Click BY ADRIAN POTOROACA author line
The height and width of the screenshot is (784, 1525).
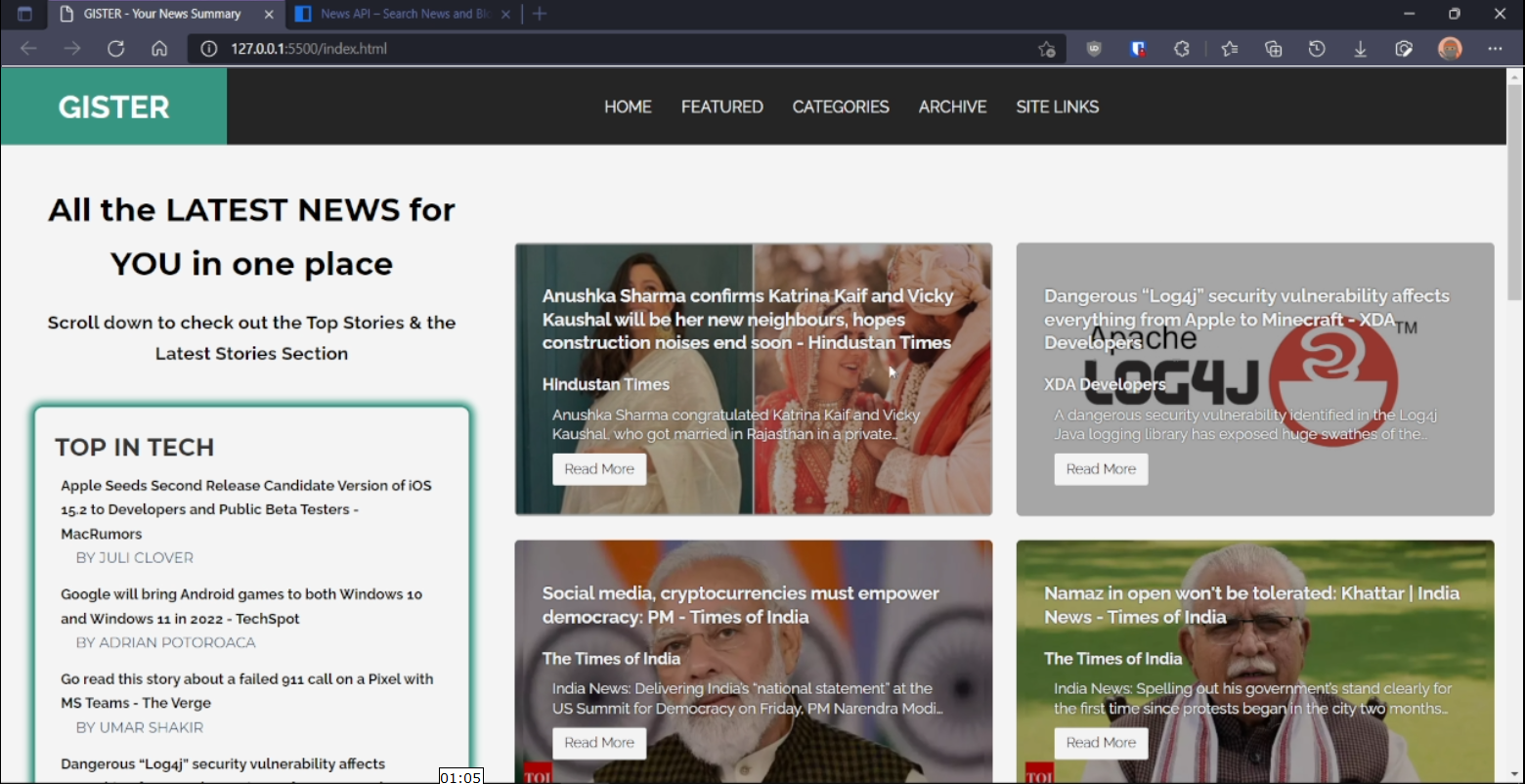[166, 643]
